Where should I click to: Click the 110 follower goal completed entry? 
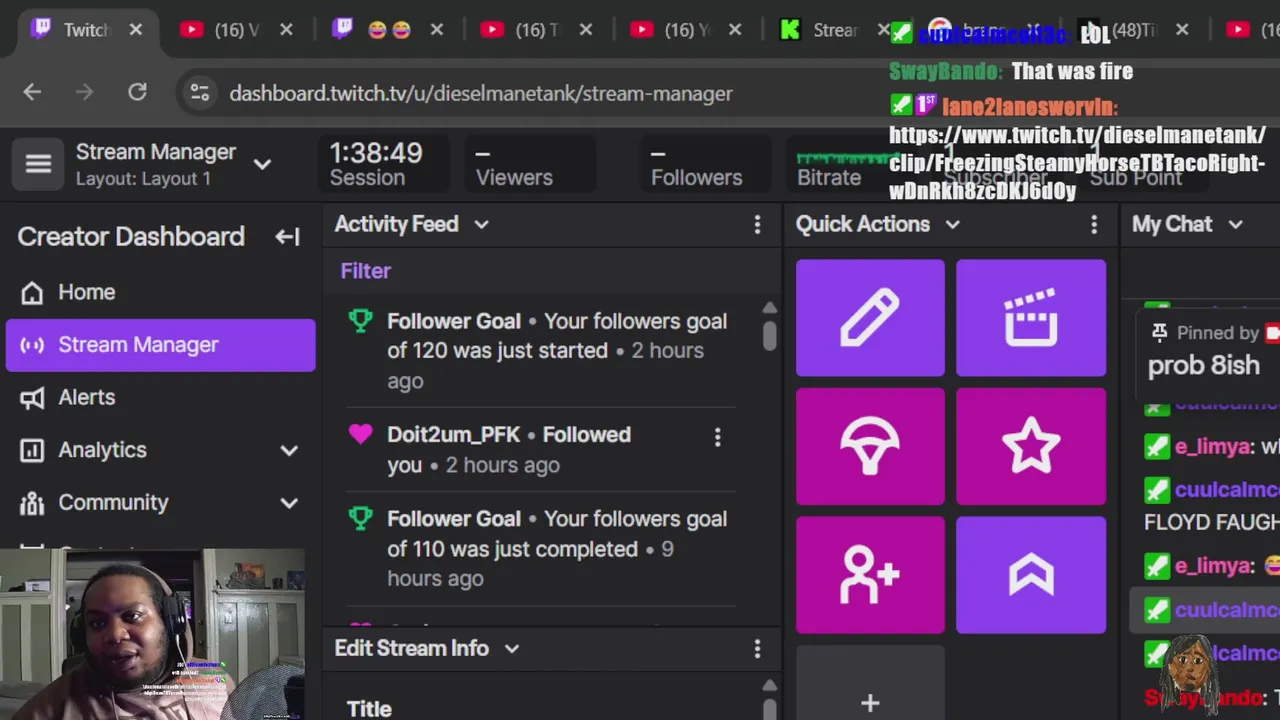pyautogui.click(x=541, y=548)
